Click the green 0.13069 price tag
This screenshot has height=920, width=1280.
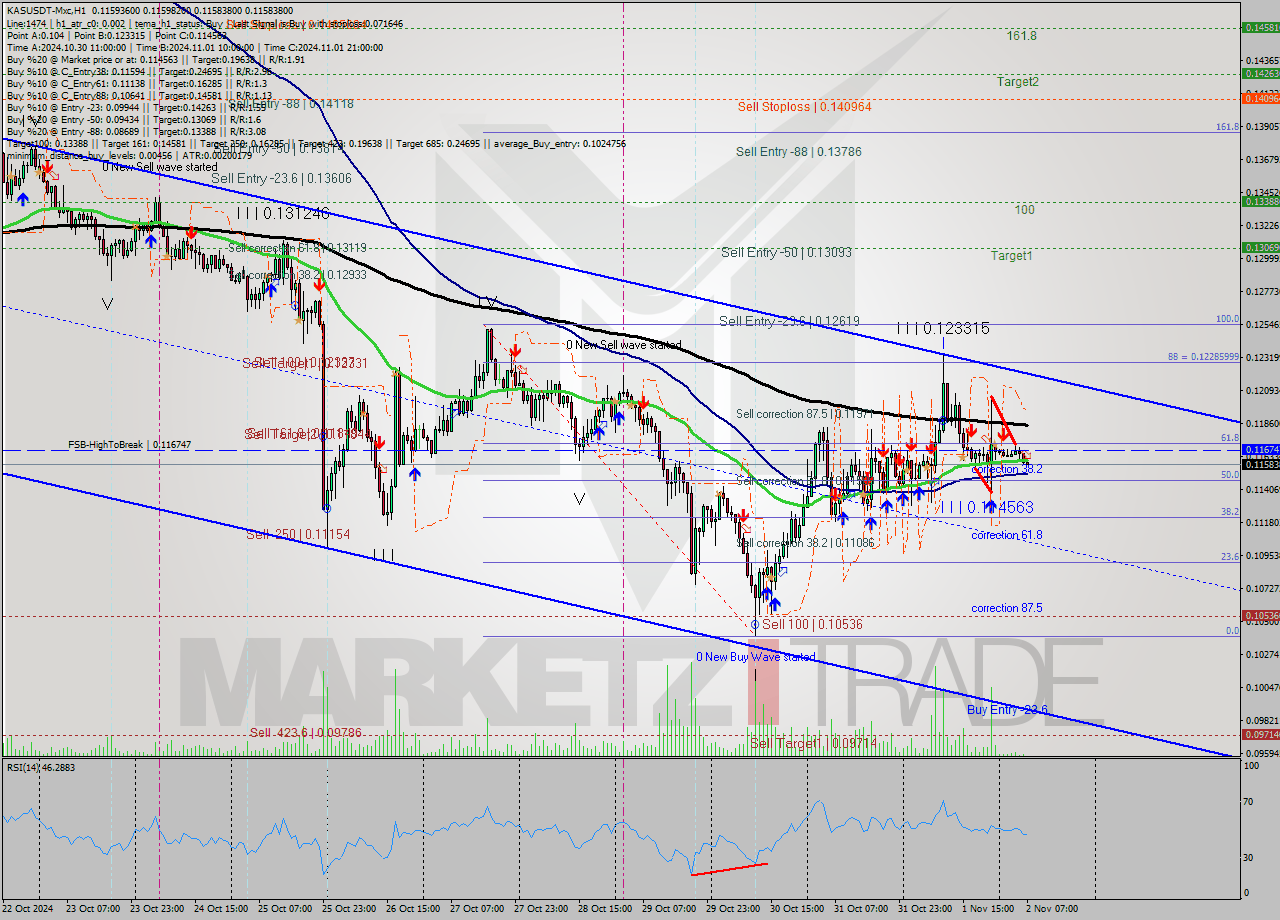[1259, 247]
